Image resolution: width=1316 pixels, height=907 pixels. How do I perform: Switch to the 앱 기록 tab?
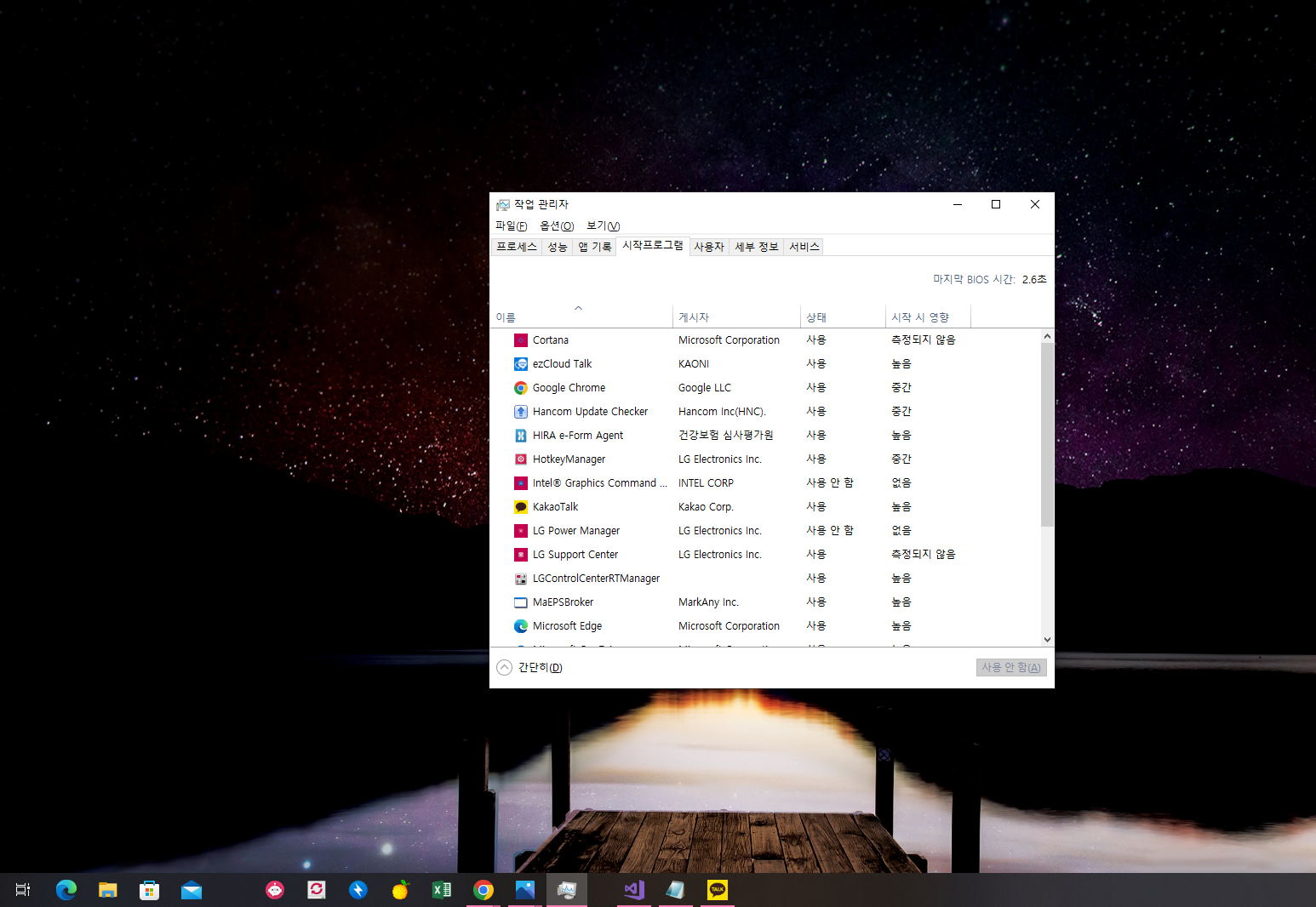click(595, 247)
